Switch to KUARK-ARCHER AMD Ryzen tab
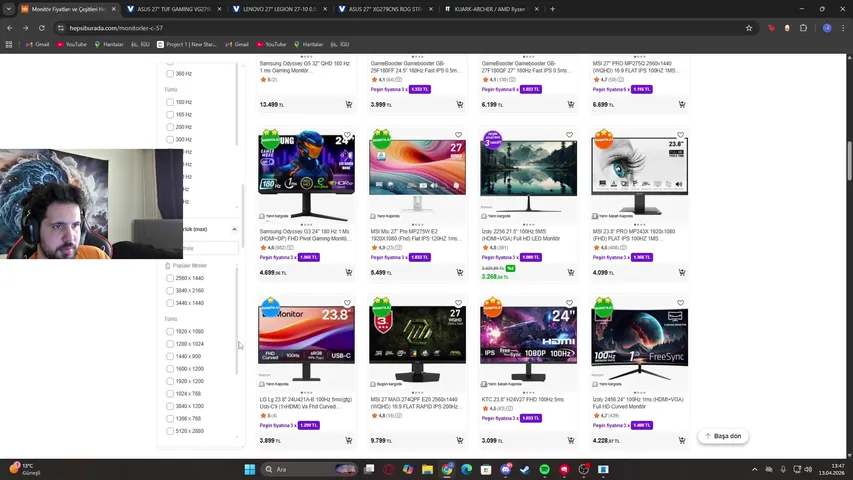 pyautogui.click(x=491, y=9)
